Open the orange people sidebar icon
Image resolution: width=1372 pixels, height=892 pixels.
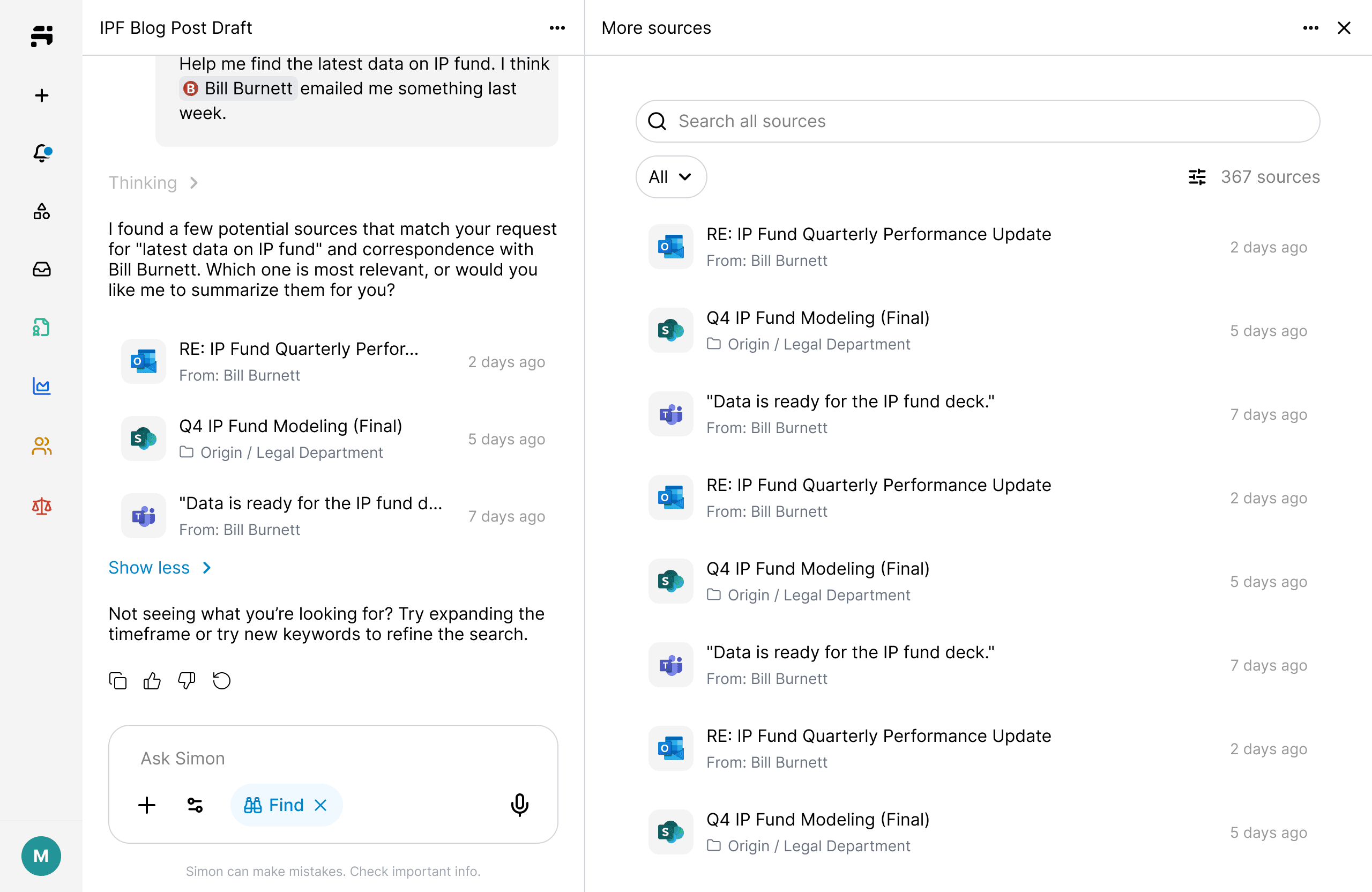pyautogui.click(x=41, y=445)
